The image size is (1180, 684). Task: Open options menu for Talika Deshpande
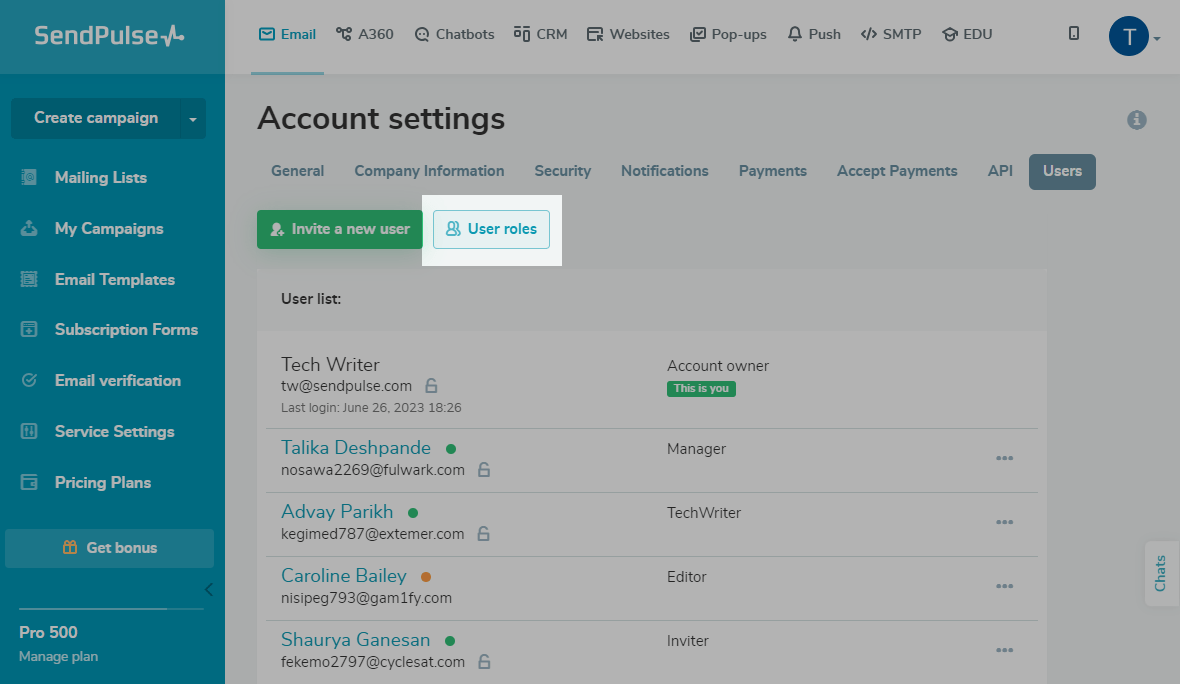1004,458
